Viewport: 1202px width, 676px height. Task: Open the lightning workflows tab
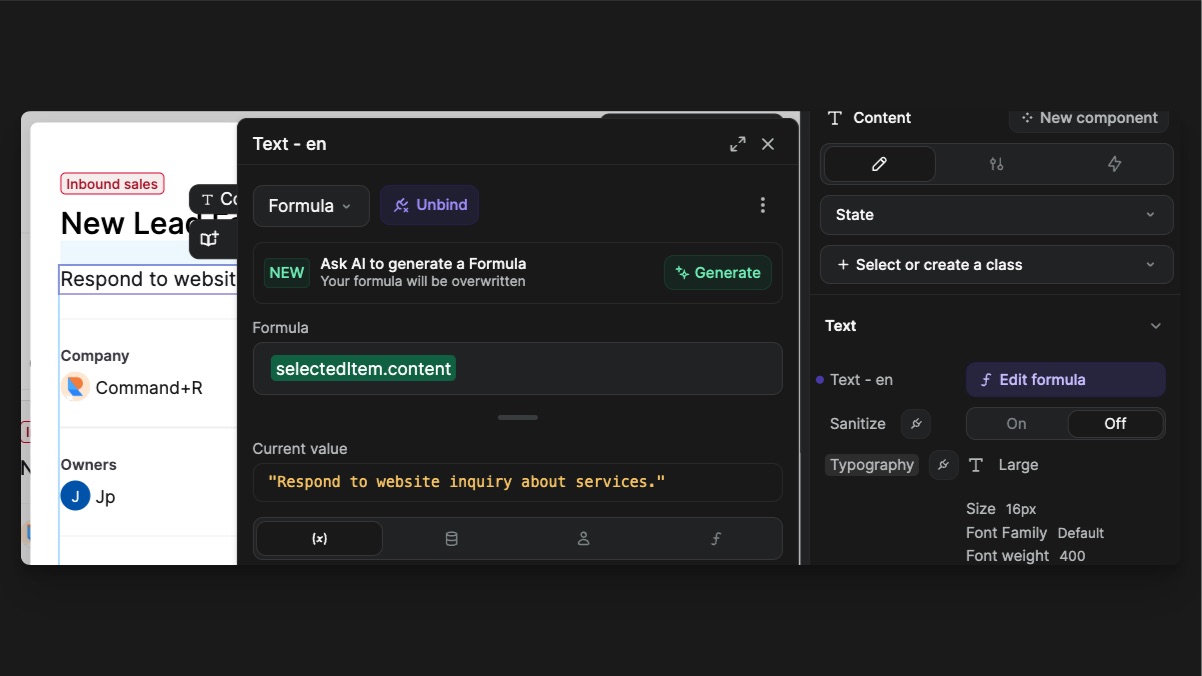(1114, 164)
